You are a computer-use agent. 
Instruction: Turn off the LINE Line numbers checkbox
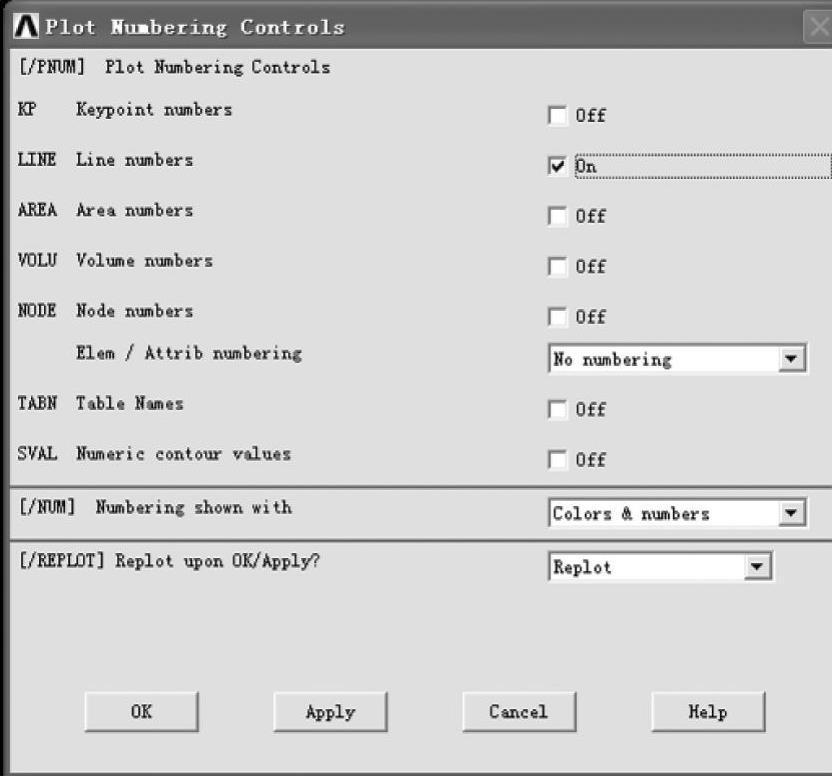557,167
